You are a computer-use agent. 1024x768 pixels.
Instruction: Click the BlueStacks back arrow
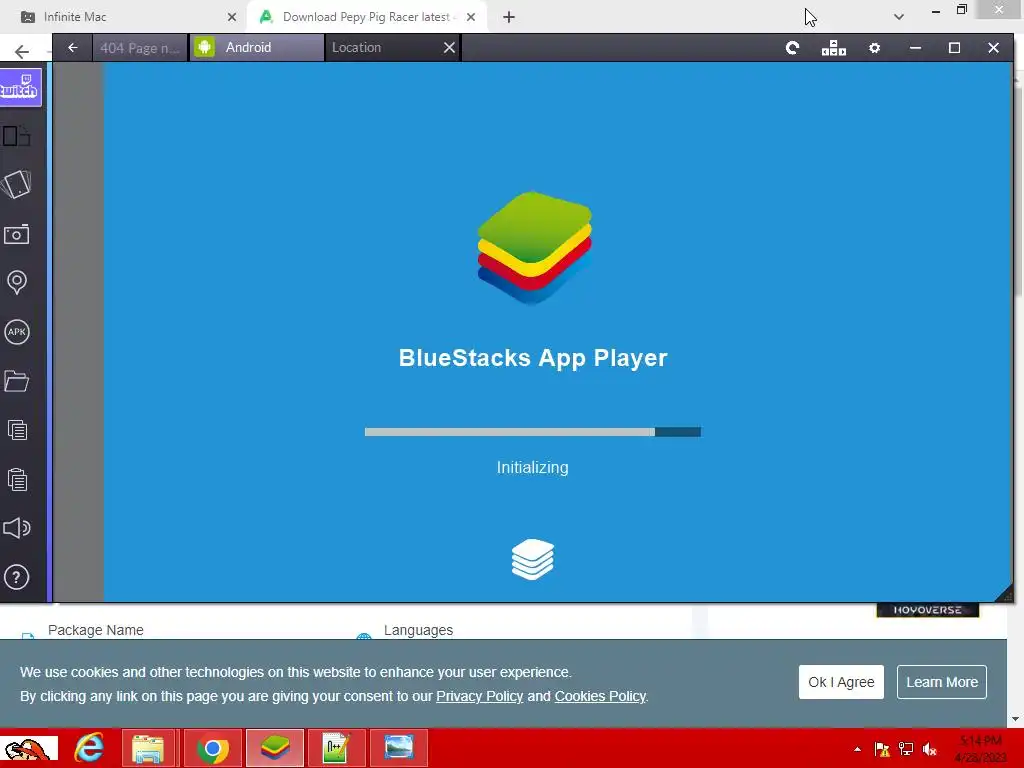72,48
